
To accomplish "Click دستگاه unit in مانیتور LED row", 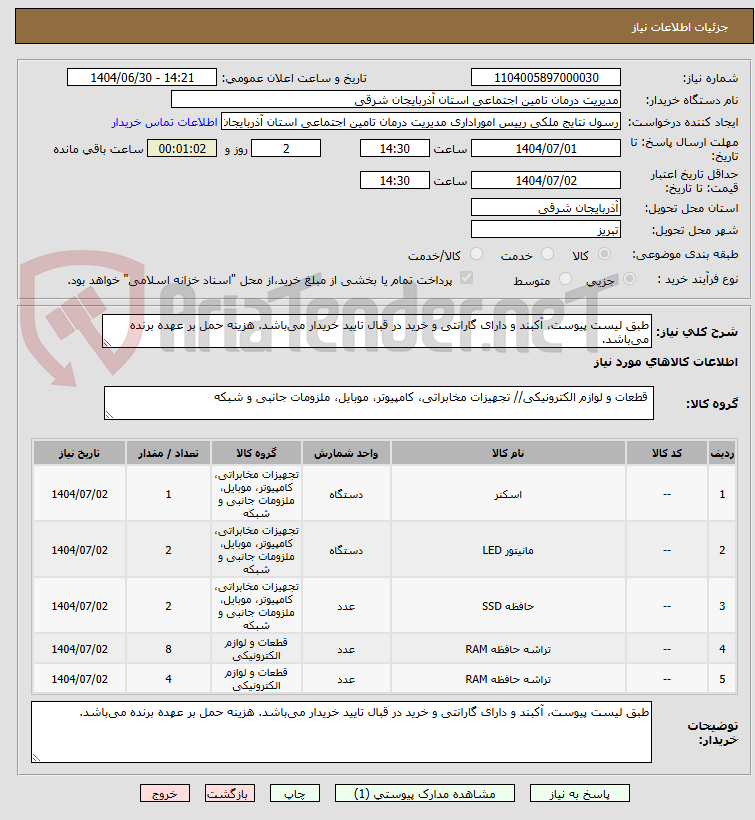I will click(x=346, y=550).
